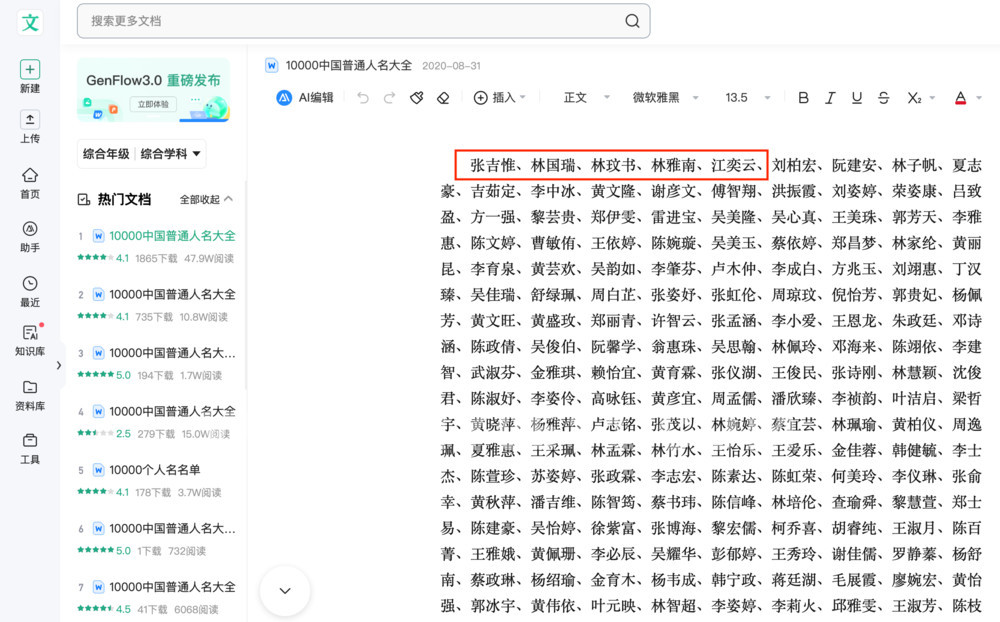Open the 正文 paragraph style menu
This screenshot has width=1000, height=622.
point(583,98)
